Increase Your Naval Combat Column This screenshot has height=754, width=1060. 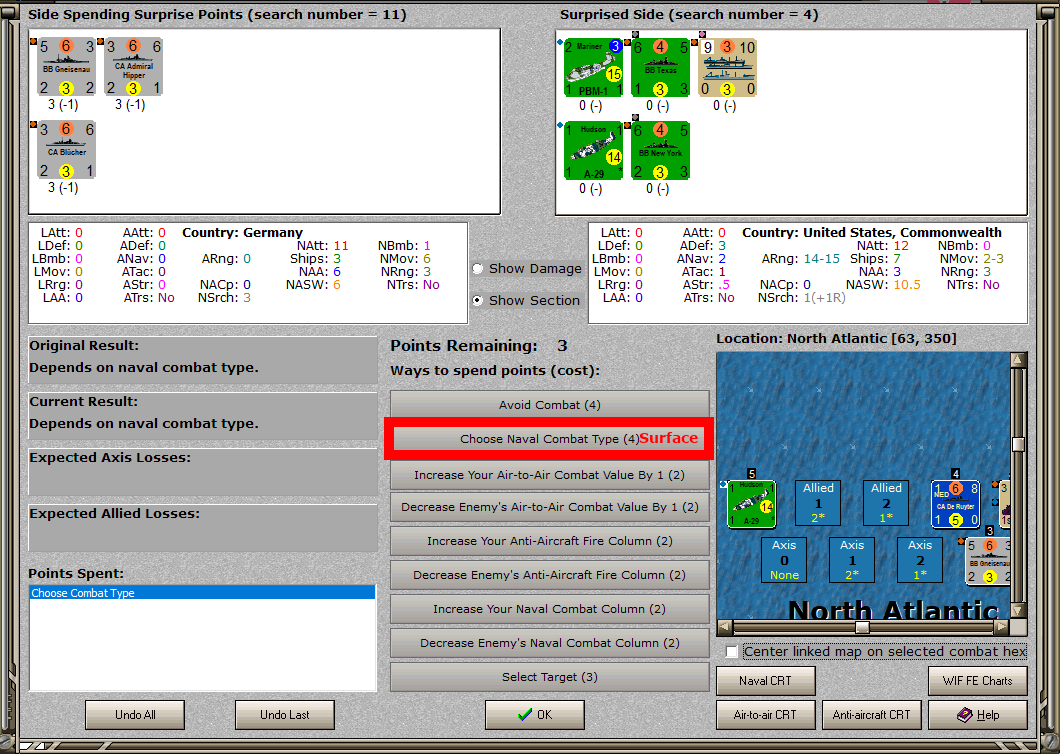pos(550,609)
